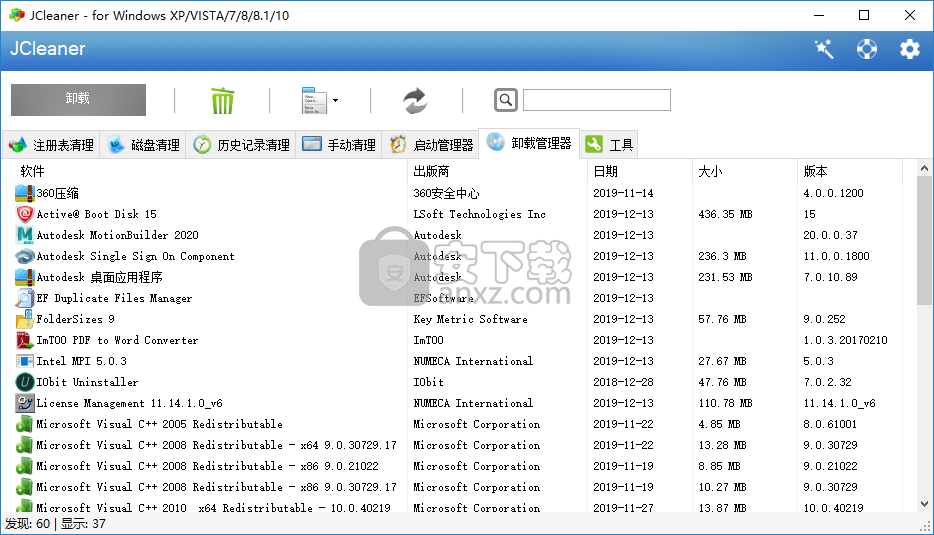
Task: Click size value 436.35 MB
Action: (725, 214)
